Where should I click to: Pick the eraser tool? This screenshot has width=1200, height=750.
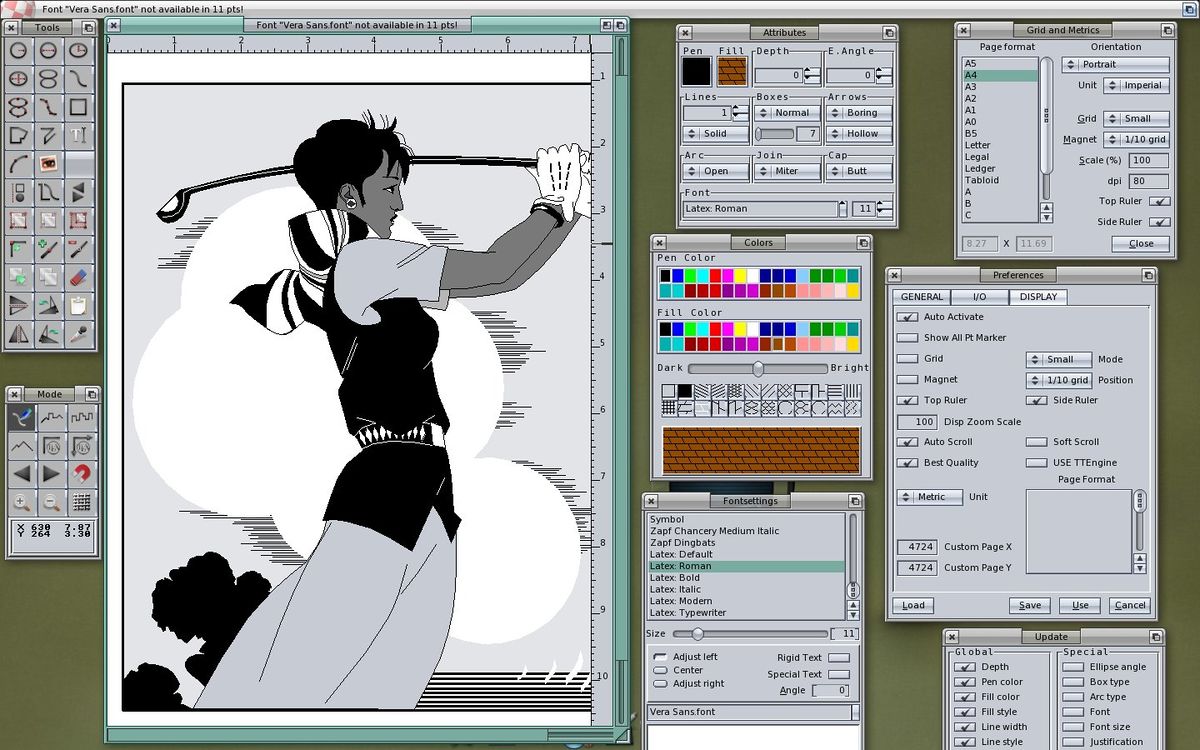[x=78, y=277]
